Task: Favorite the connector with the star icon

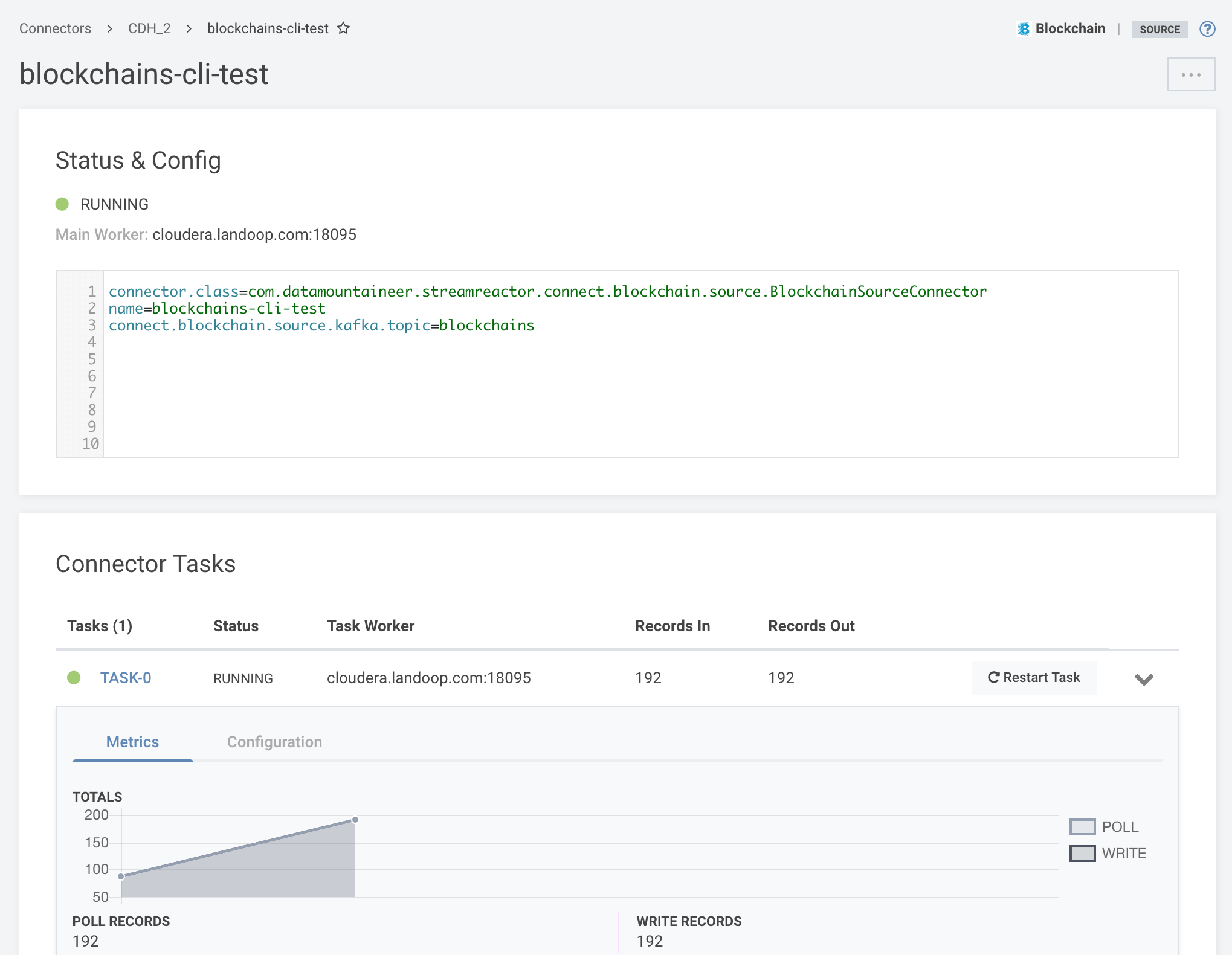Action: (x=343, y=28)
